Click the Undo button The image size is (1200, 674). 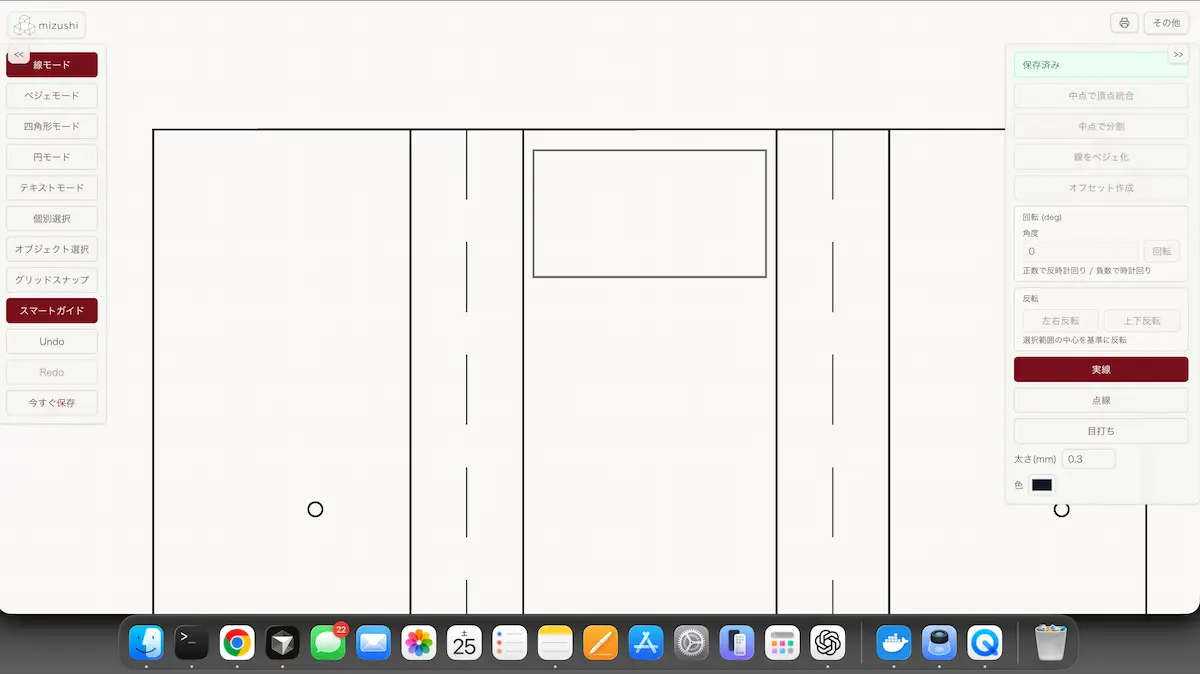click(x=52, y=342)
